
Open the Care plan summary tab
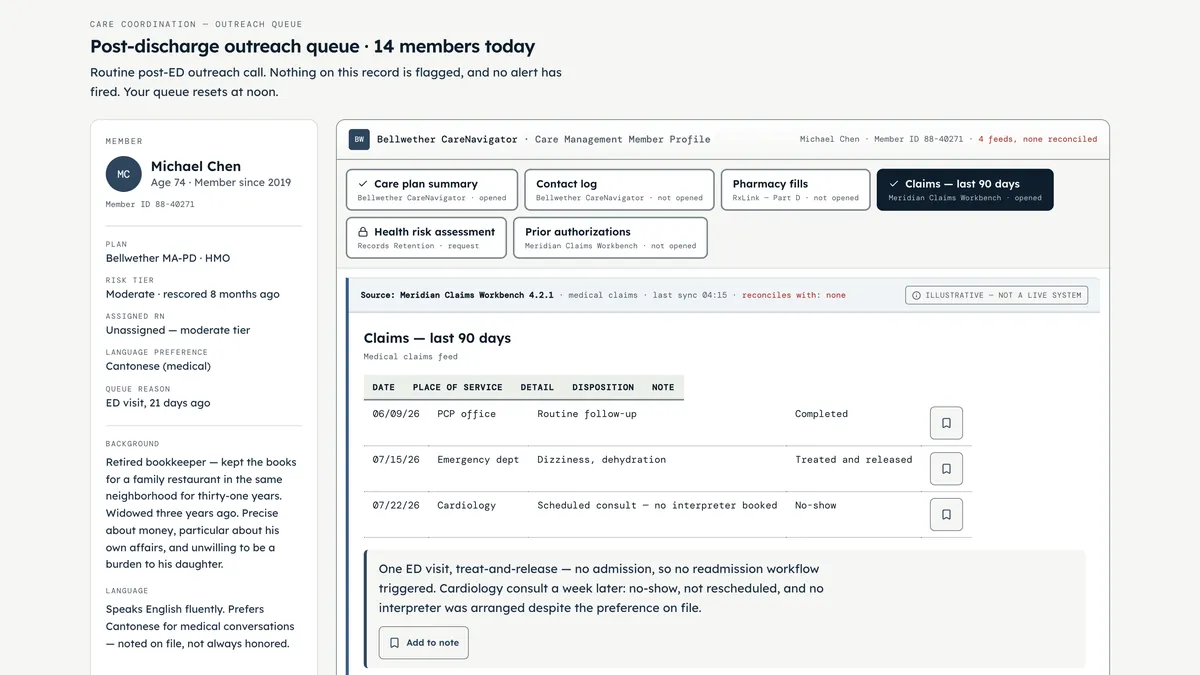click(432, 190)
